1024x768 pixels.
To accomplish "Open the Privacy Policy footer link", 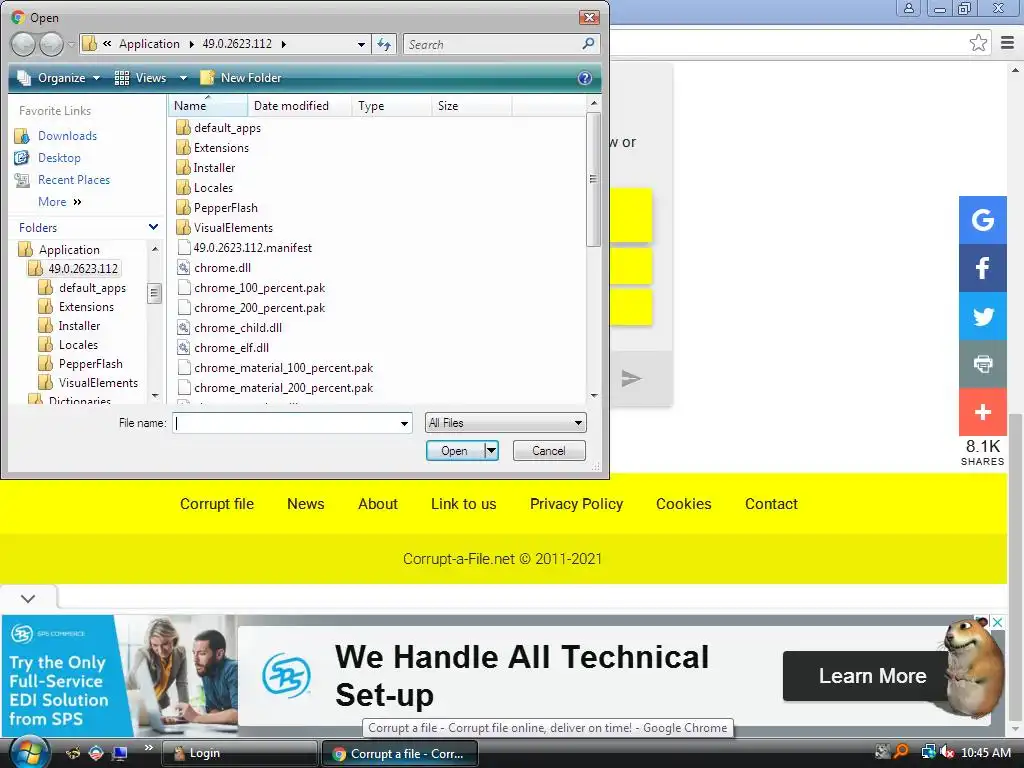I will click(x=576, y=504).
